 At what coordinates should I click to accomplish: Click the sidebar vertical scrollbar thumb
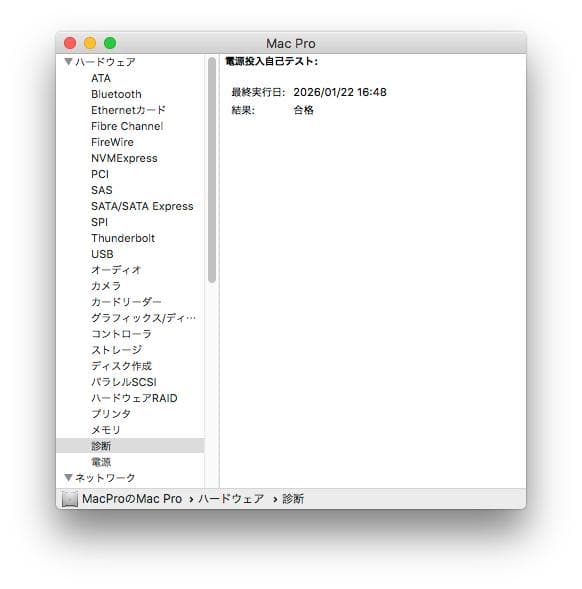(212, 170)
